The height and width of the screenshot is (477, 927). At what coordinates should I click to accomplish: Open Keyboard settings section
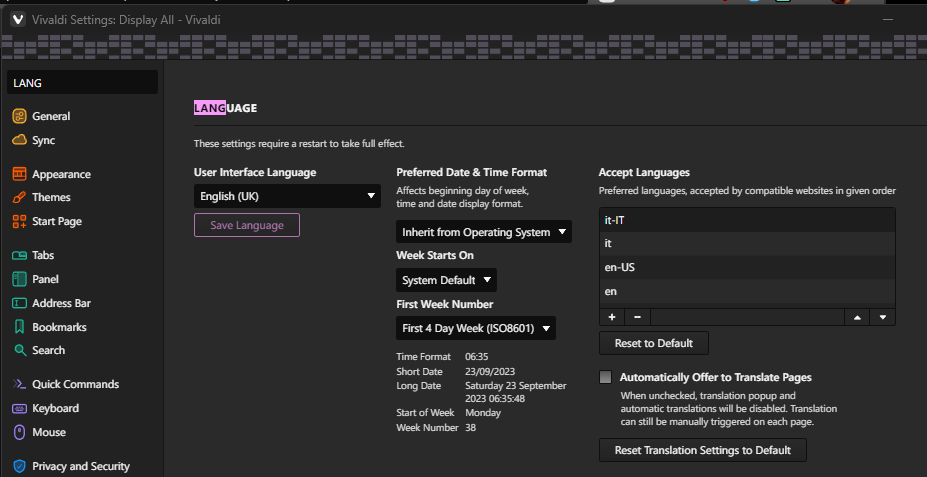point(56,408)
